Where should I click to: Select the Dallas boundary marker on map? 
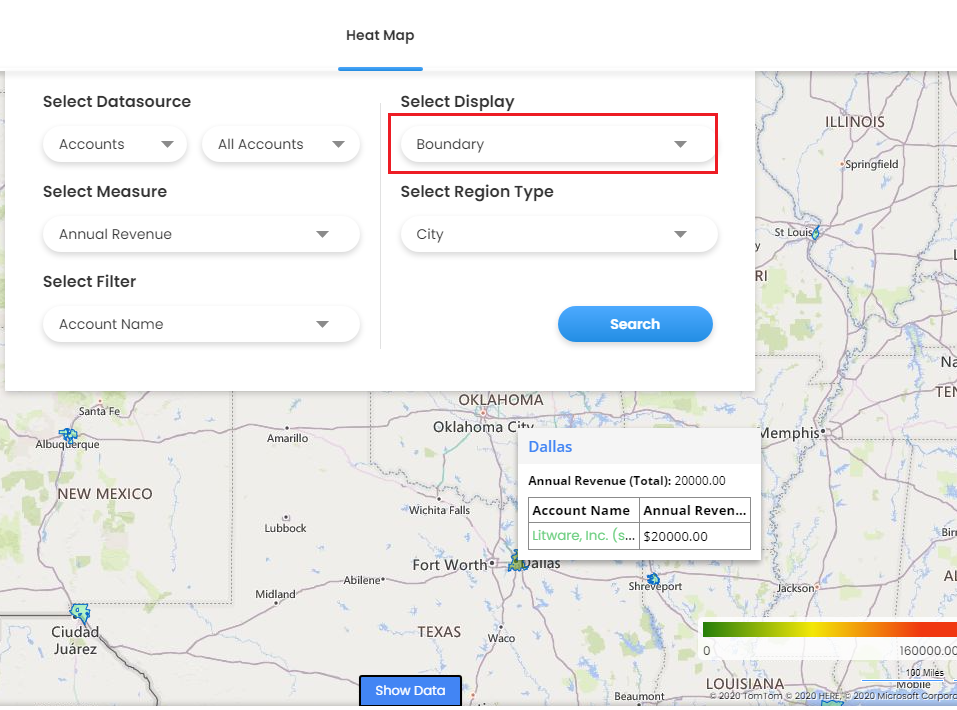(x=517, y=564)
